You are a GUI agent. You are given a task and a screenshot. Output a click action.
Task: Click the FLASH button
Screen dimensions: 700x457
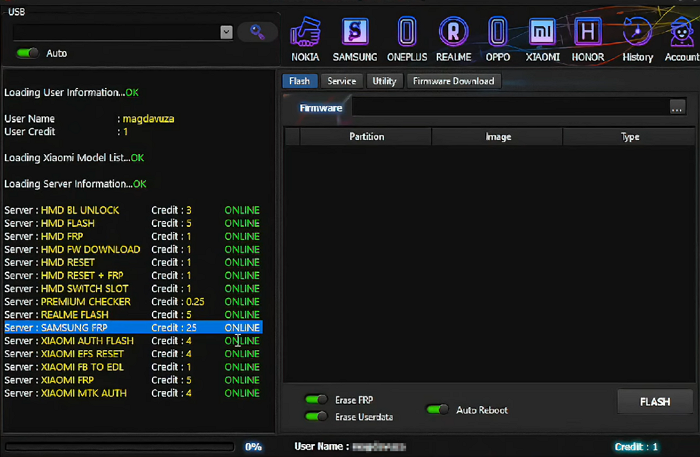pyautogui.click(x=655, y=402)
